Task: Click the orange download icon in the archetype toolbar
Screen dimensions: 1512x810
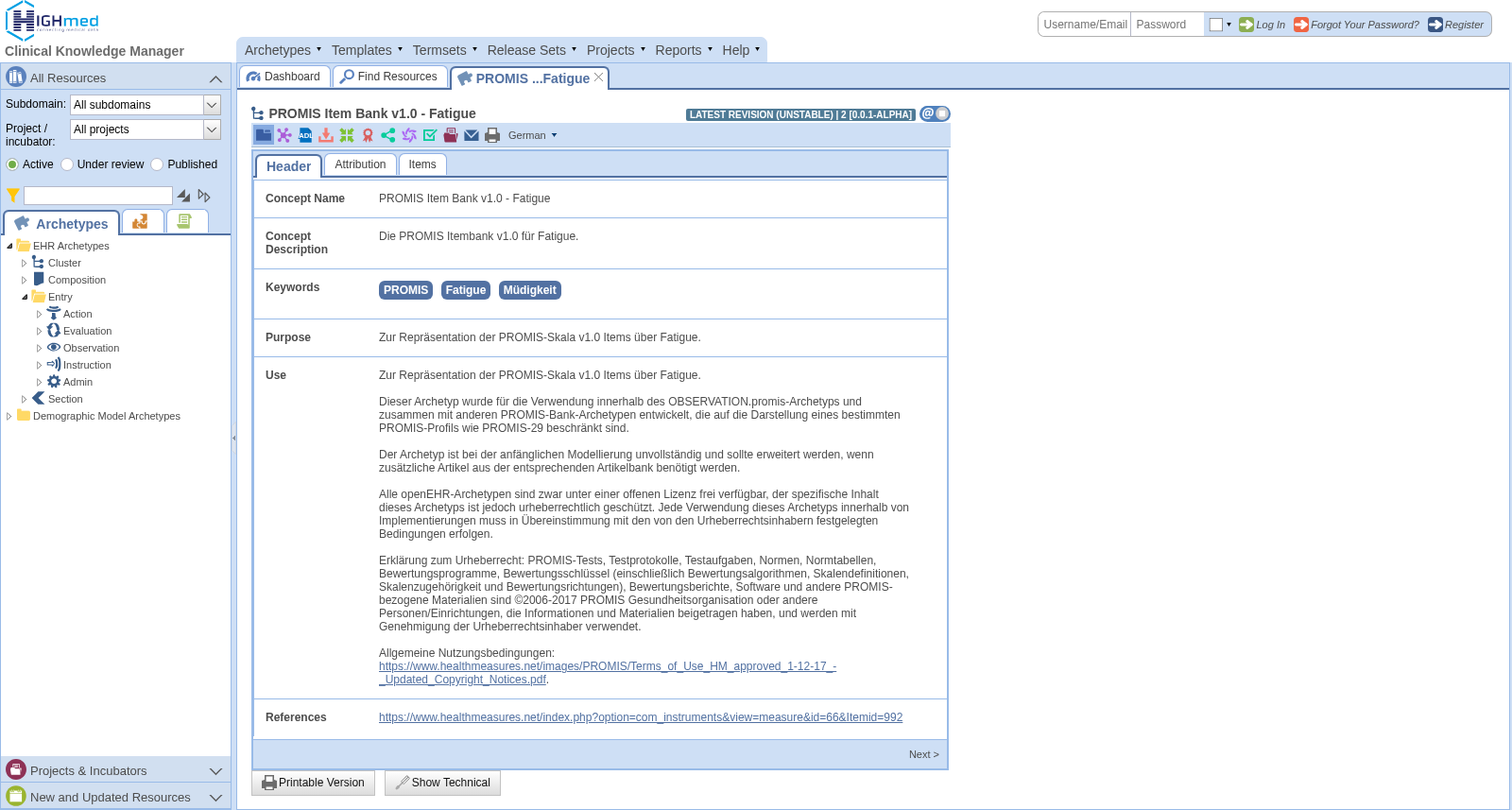Action: pyautogui.click(x=326, y=135)
